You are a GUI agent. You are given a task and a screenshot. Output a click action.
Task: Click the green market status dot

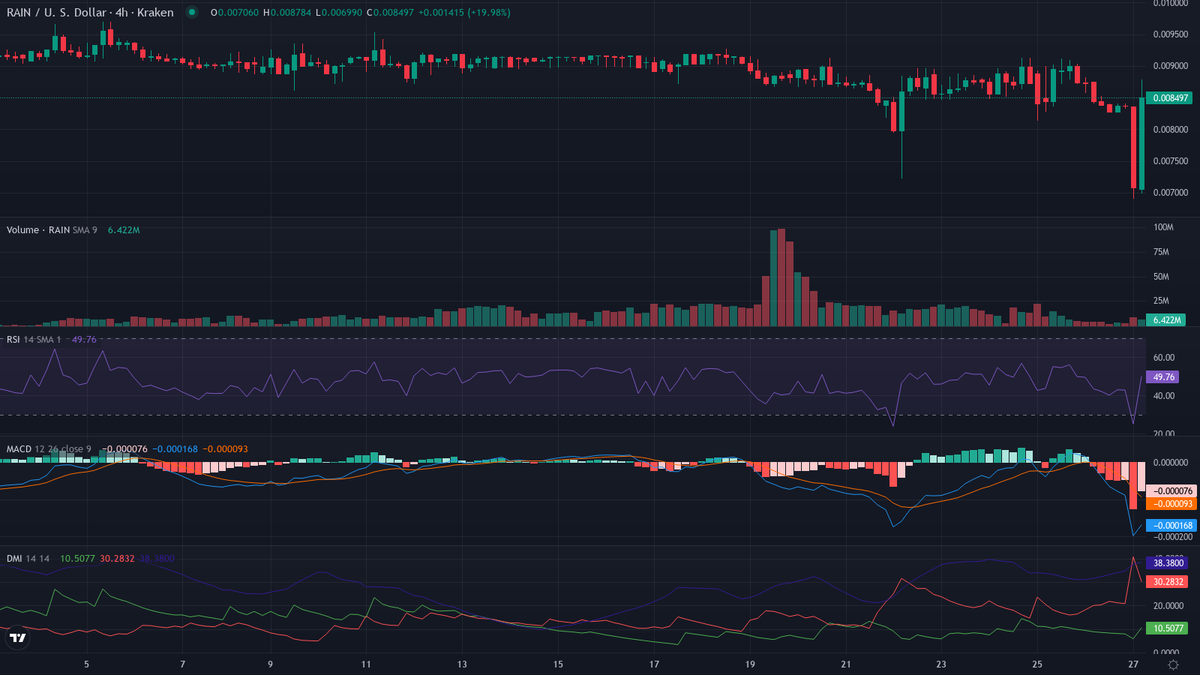(191, 13)
